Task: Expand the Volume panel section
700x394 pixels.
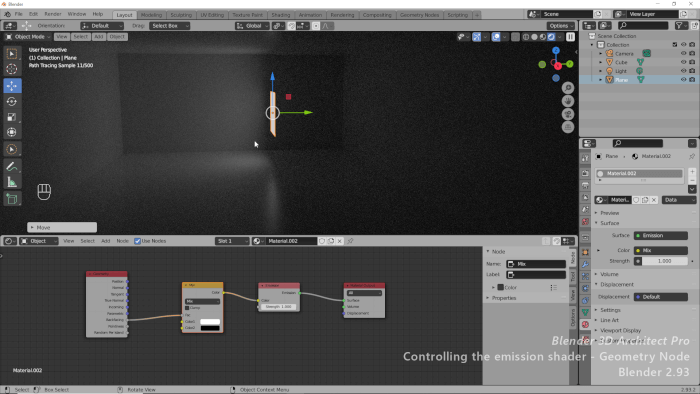Action: (x=609, y=274)
